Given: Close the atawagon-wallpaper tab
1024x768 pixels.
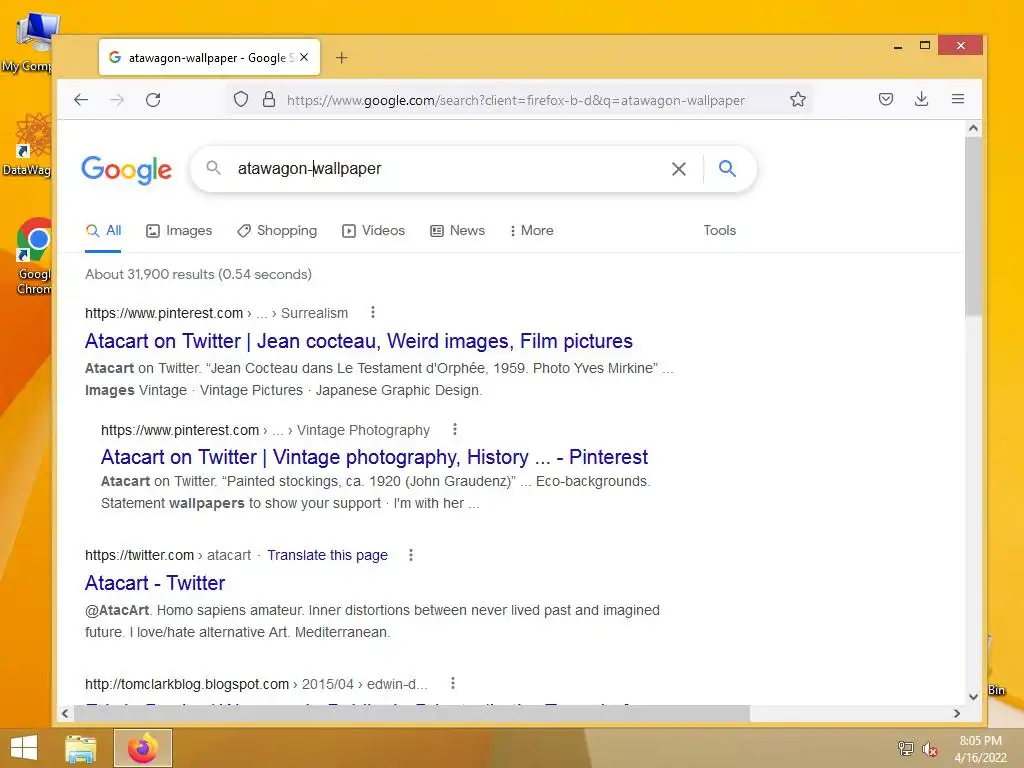Looking at the screenshot, I should [304, 57].
